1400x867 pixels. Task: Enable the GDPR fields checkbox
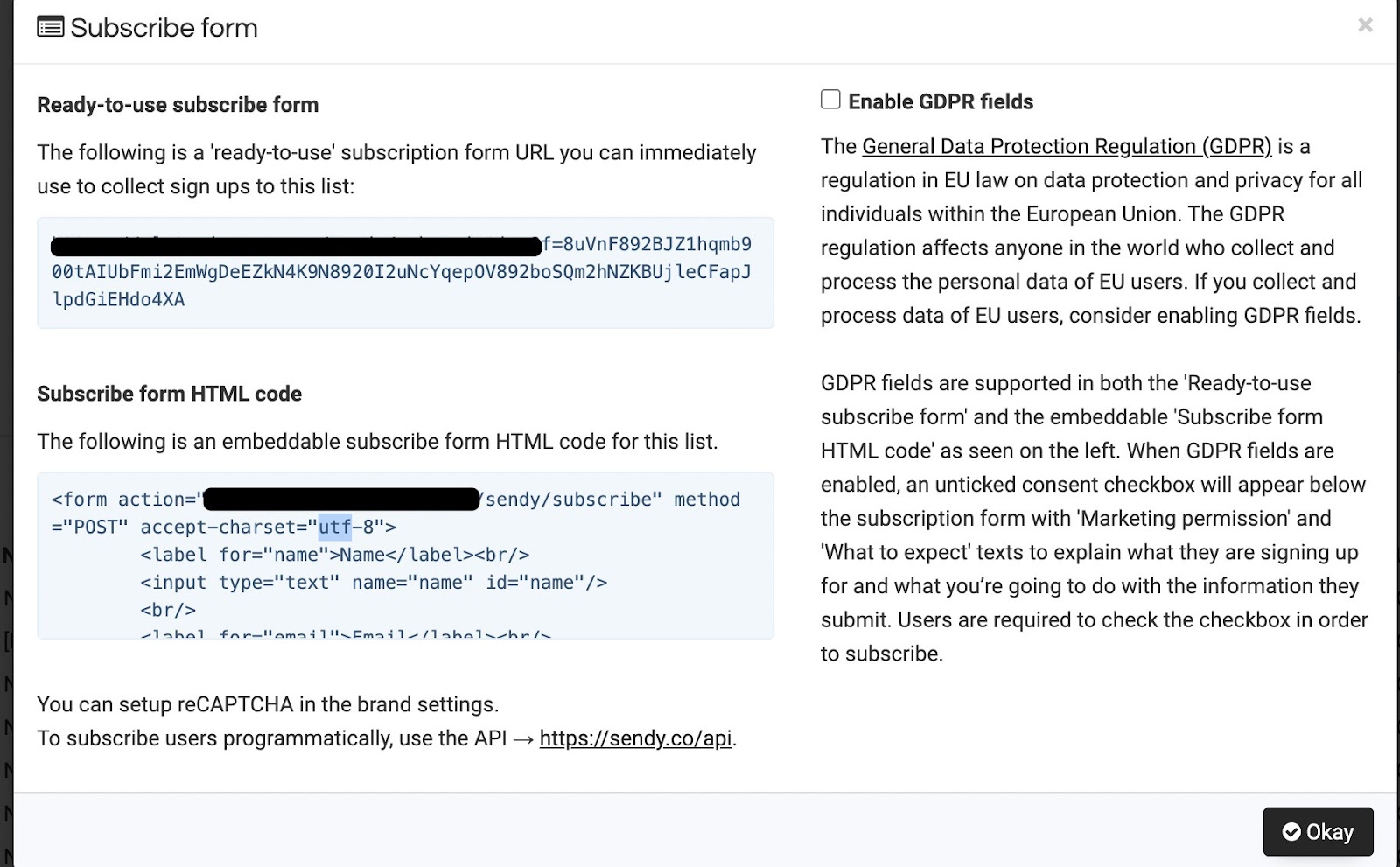[830, 100]
